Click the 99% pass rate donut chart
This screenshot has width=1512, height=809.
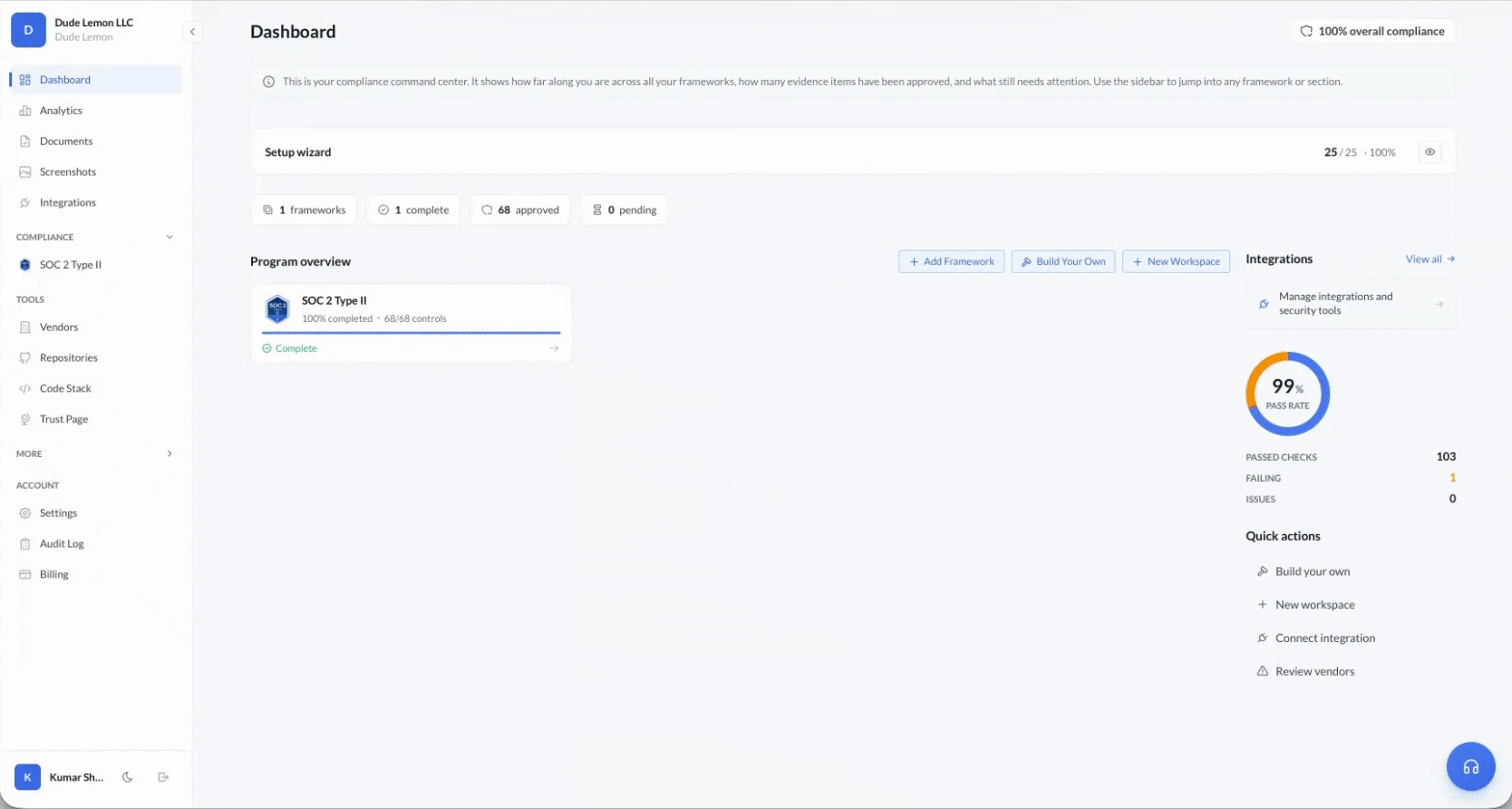(x=1287, y=394)
